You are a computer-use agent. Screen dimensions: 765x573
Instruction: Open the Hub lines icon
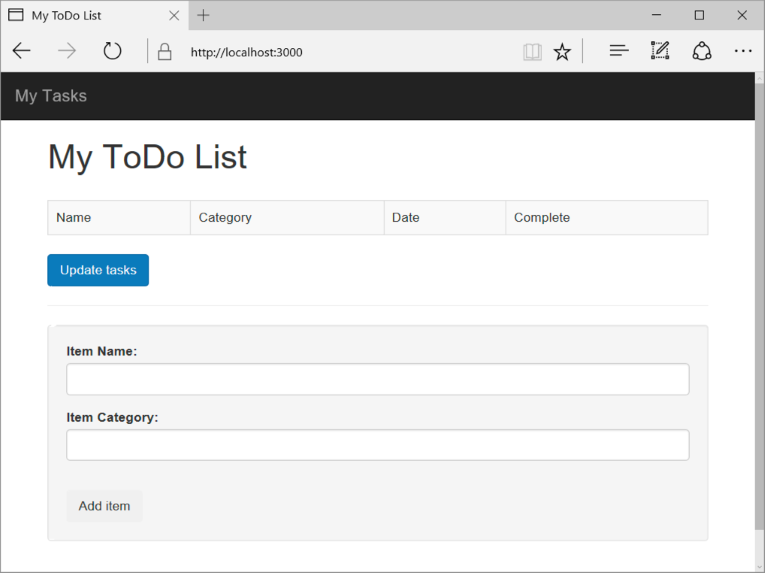pyautogui.click(x=619, y=51)
